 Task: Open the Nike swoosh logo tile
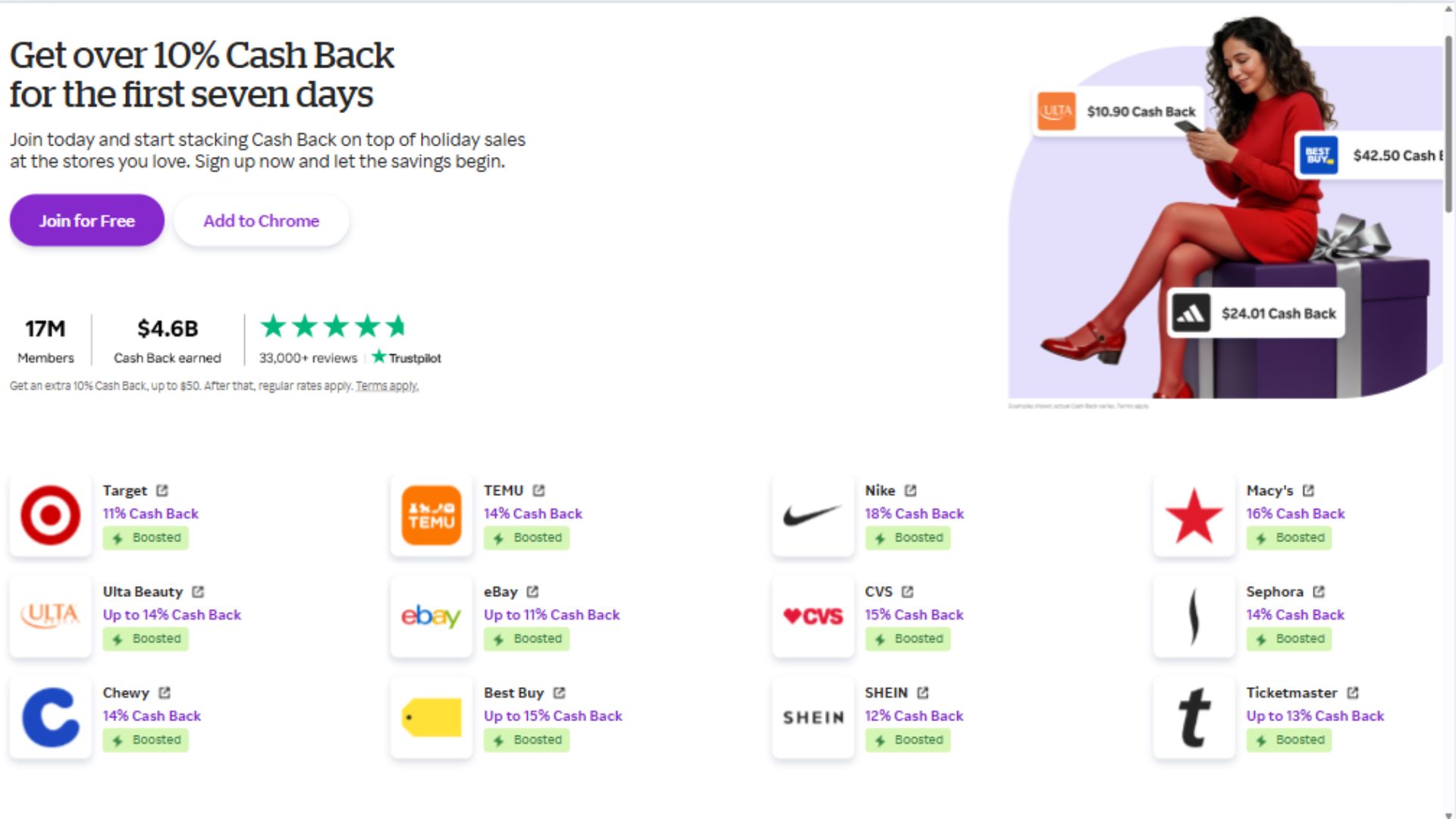[813, 516]
